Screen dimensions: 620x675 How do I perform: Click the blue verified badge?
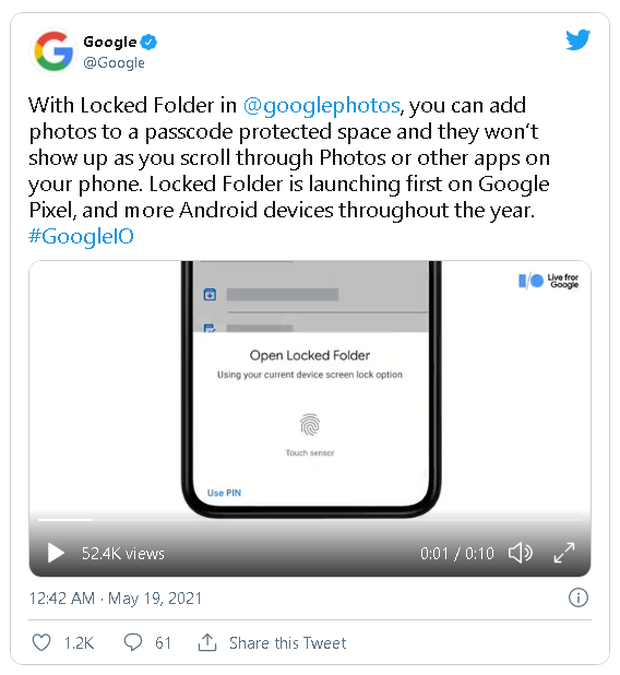(149, 42)
